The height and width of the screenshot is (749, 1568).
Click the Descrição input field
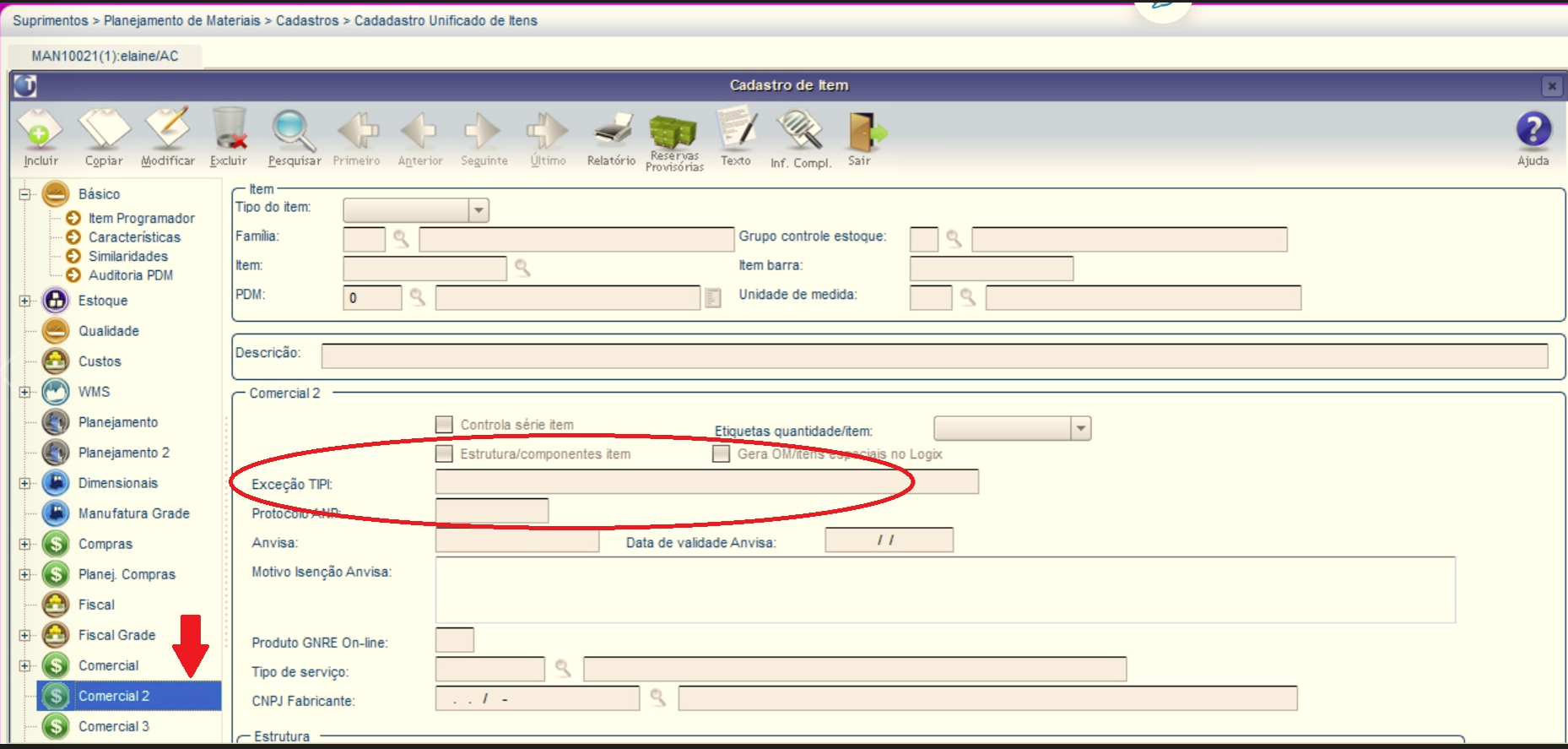pos(934,356)
